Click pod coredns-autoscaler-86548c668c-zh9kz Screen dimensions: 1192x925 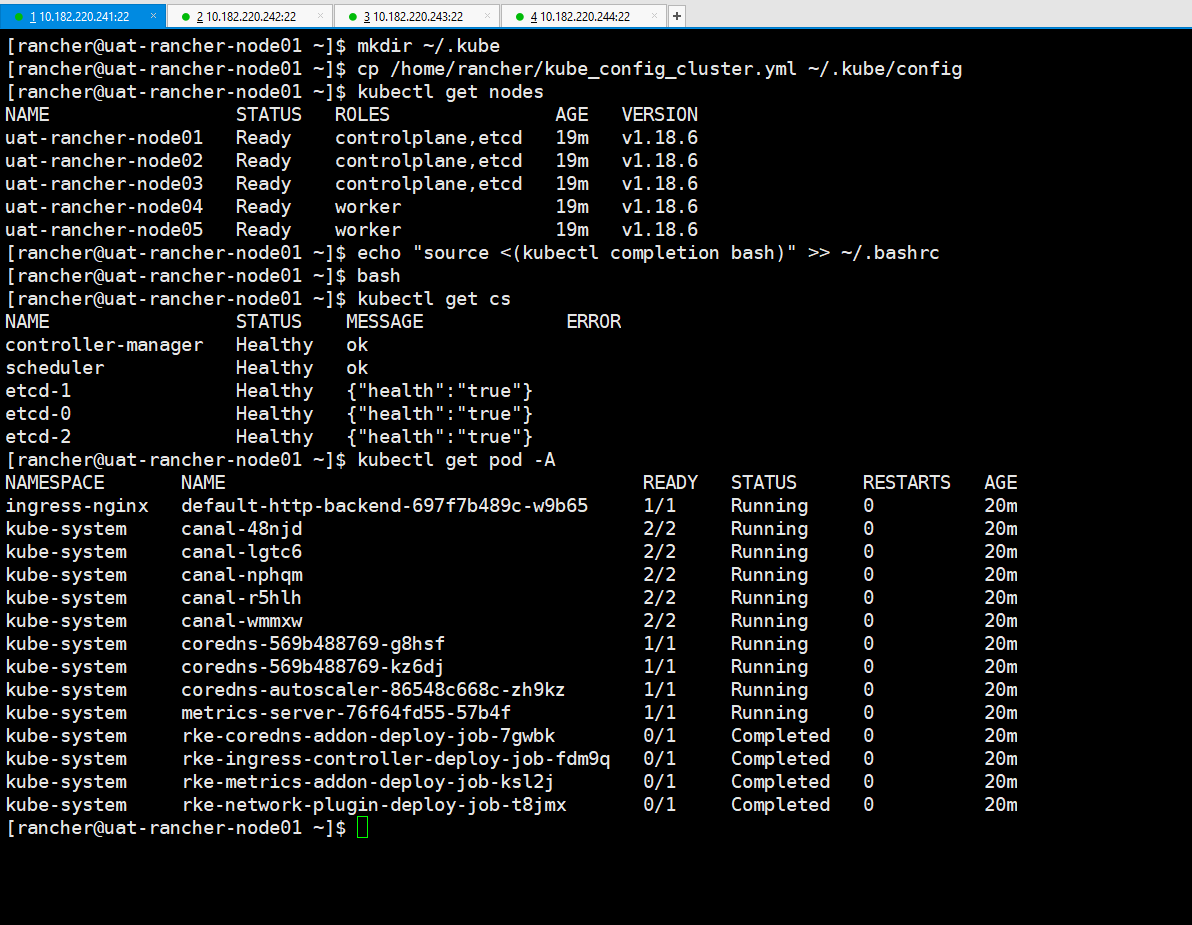(x=372, y=690)
